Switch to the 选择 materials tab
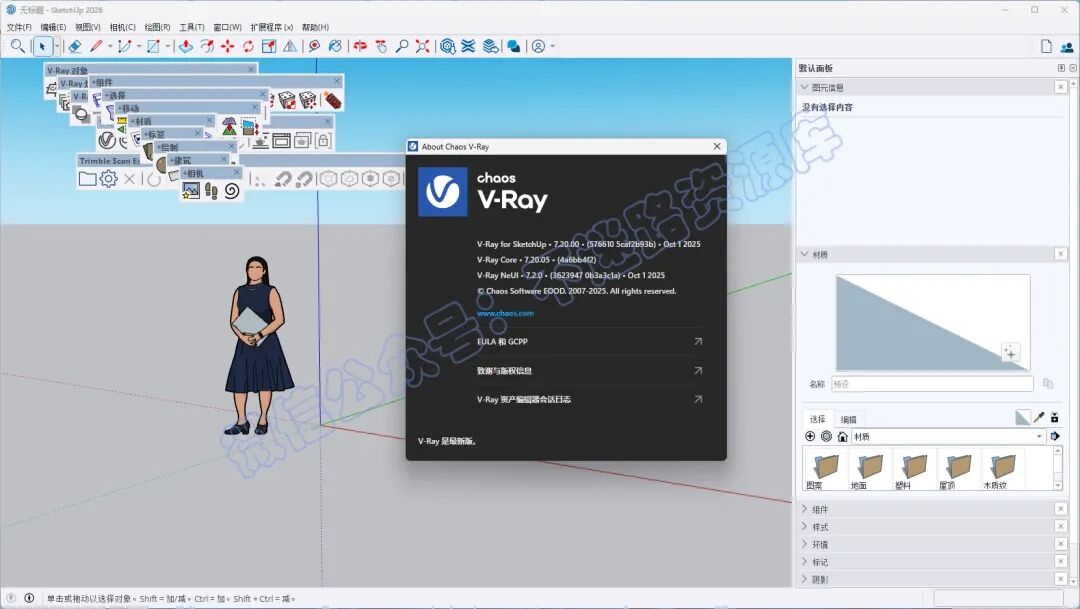This screenshot has height=609, width=1080. [818, 419]
